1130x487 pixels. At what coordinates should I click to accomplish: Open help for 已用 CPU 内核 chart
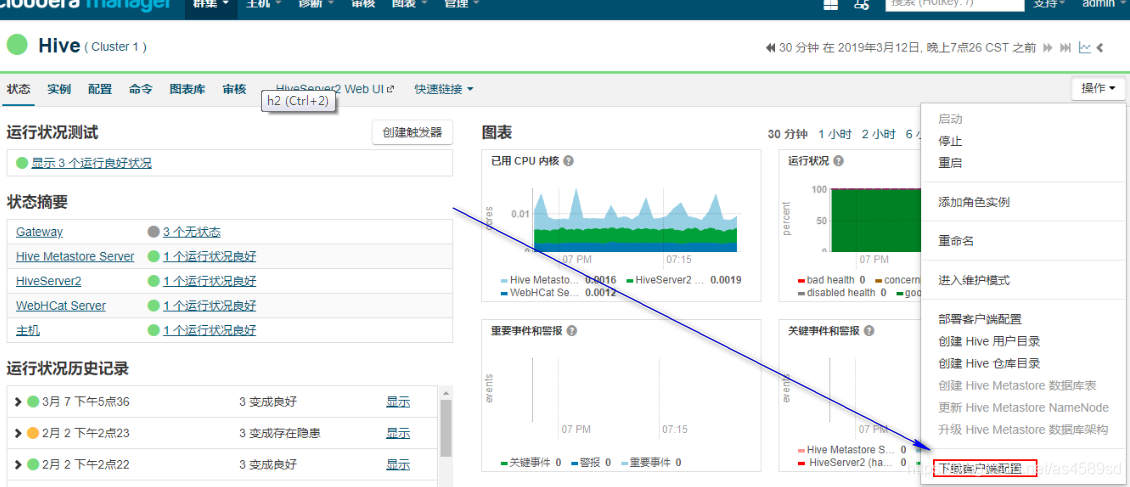(568, 161)
